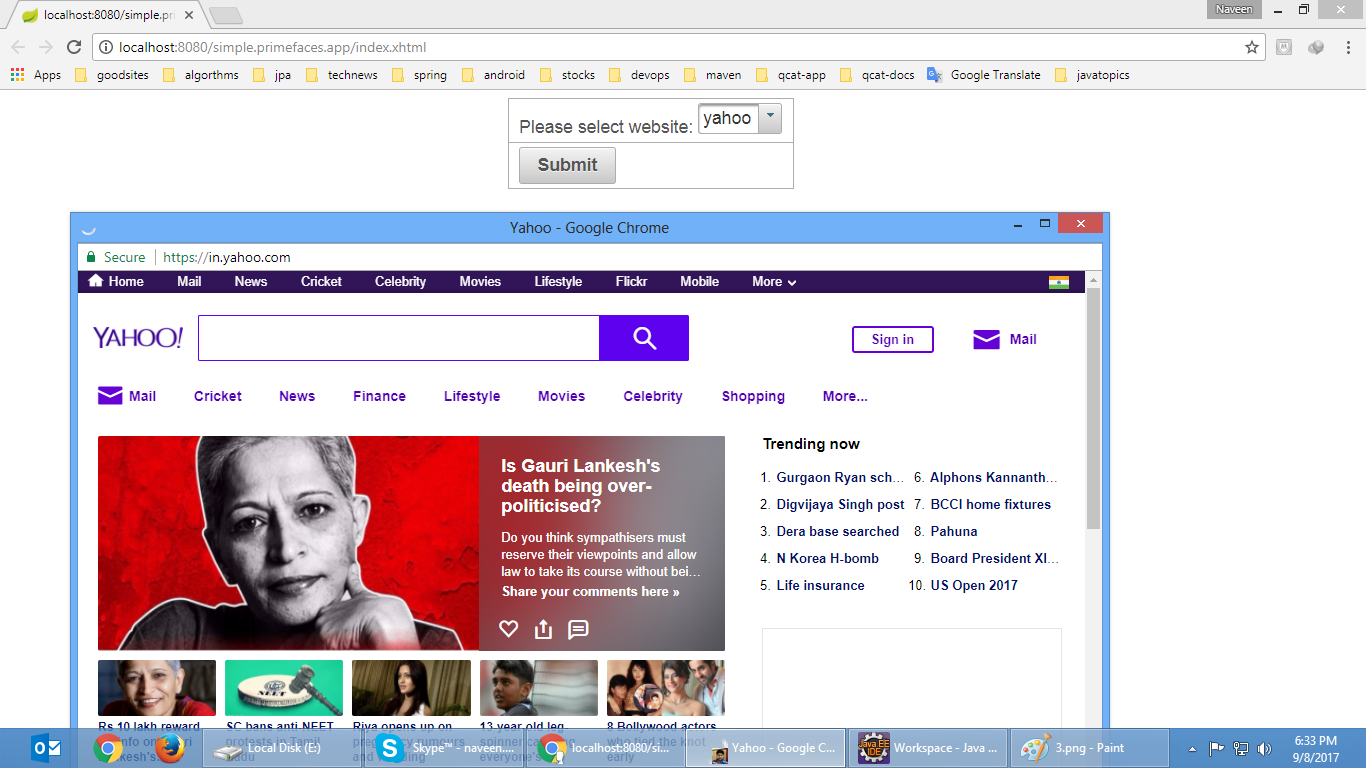Open a new tab with the blank tab button
The image size is (1366, 768).
(225, 16)
